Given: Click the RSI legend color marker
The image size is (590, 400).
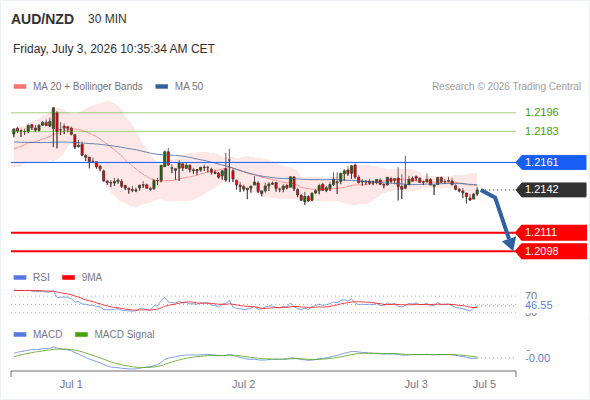Looking at the screenshot, I should (x=20, y=278).
